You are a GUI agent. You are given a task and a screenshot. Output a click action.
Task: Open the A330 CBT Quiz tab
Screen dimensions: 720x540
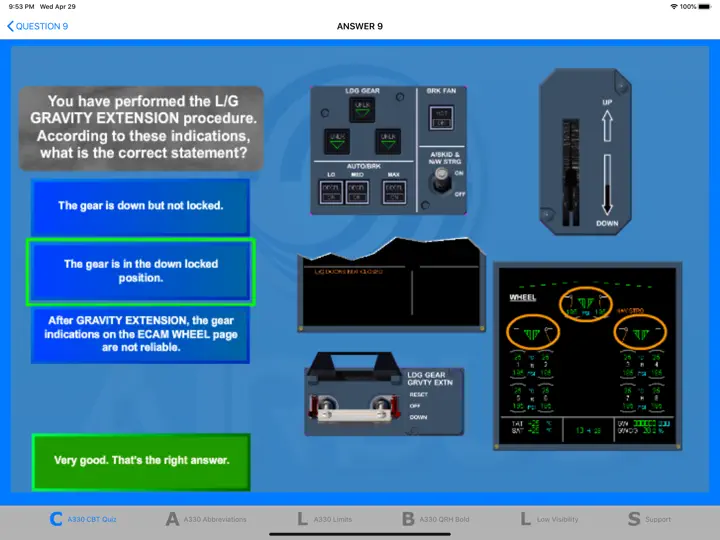(x=83, y=519)
